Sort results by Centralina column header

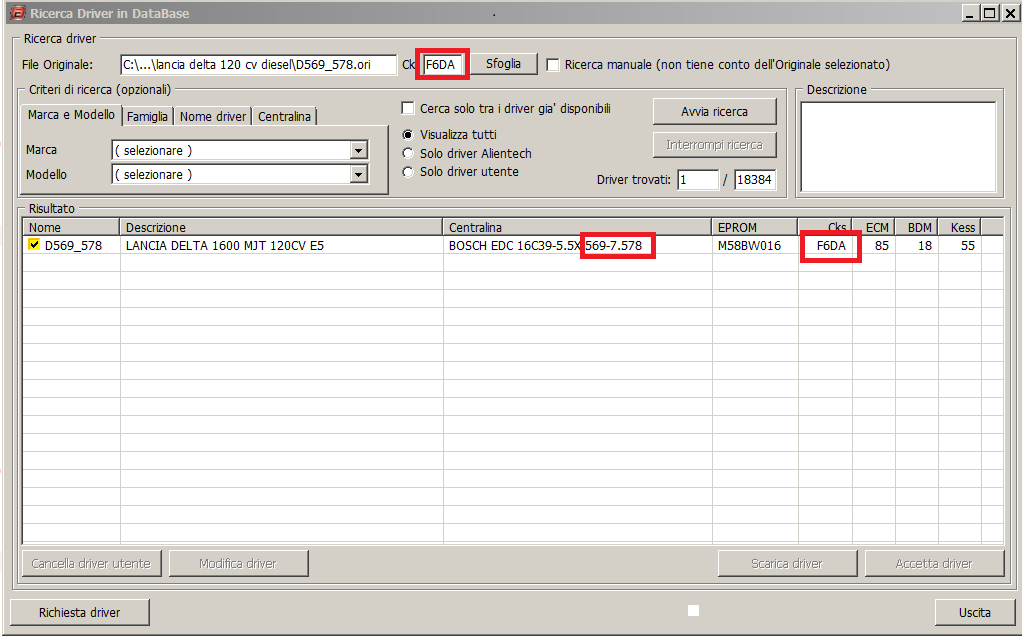[x=577, y=227]
